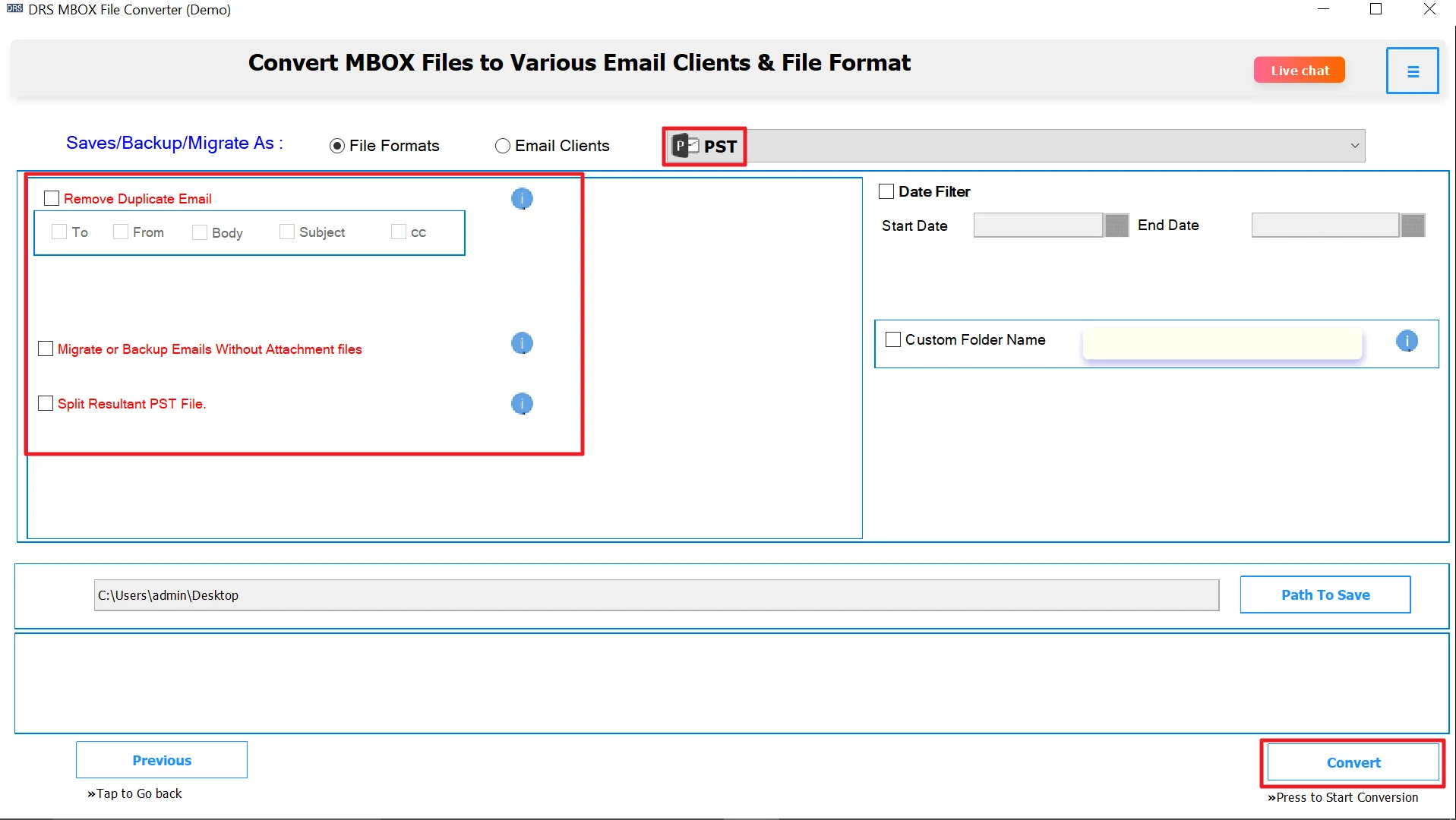Enable Split Resultant PST File option
Image resolution: width=1456 pixels, height=820 pixels.
tap(46, 403)
